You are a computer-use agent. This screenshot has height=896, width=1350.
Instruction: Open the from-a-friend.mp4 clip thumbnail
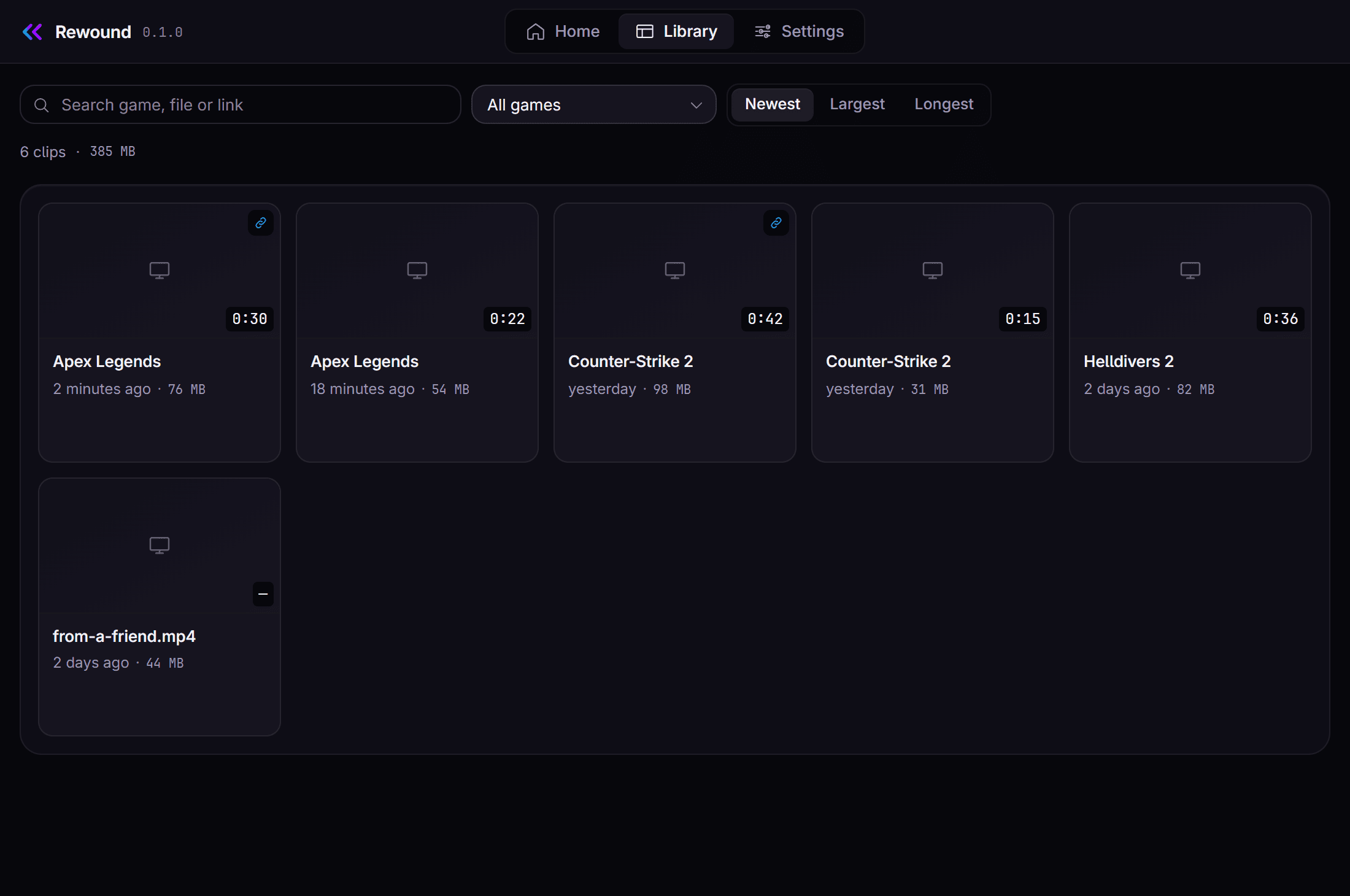pos(160,546)
